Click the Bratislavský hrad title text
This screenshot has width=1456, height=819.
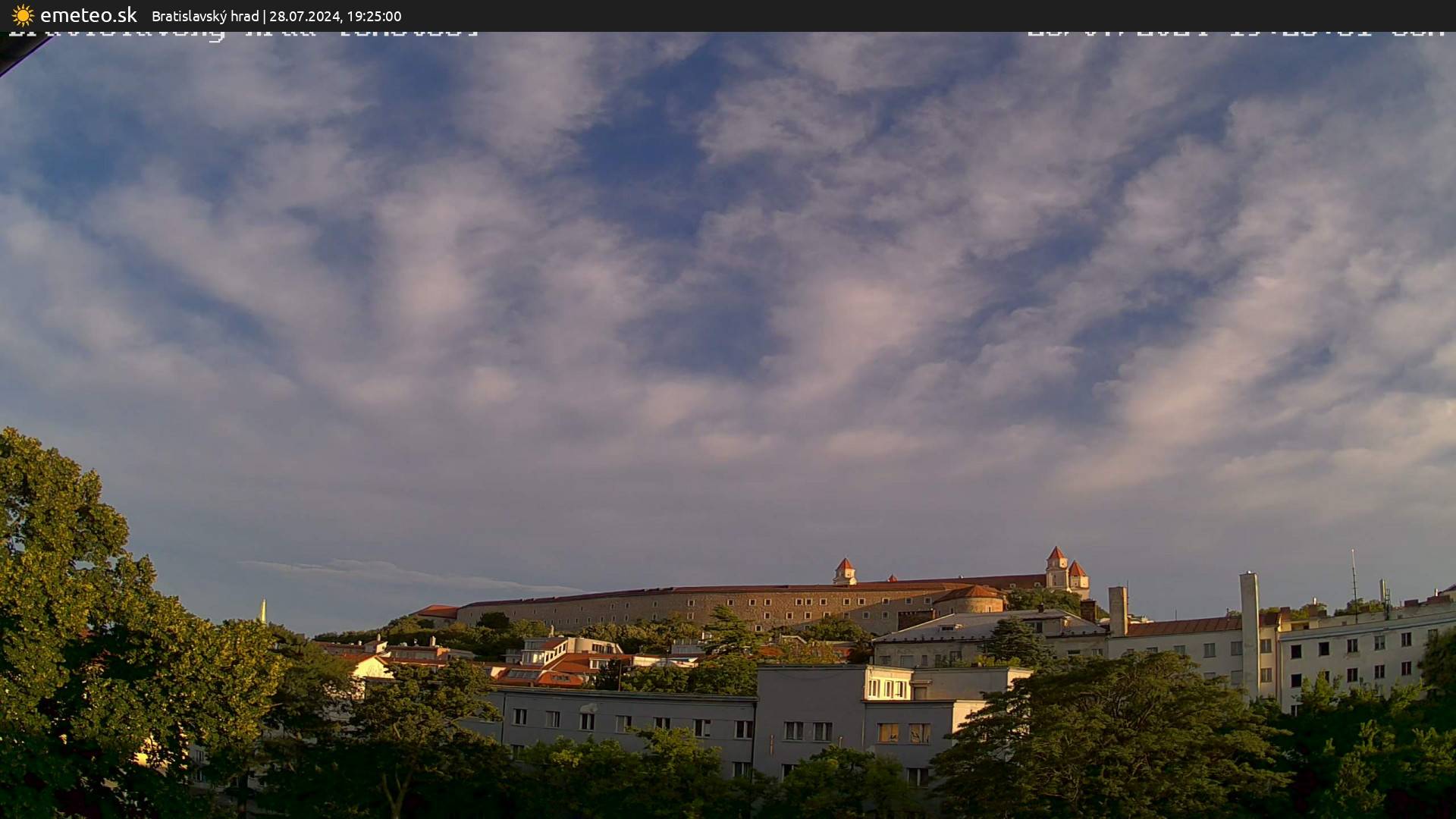(205, 16)
